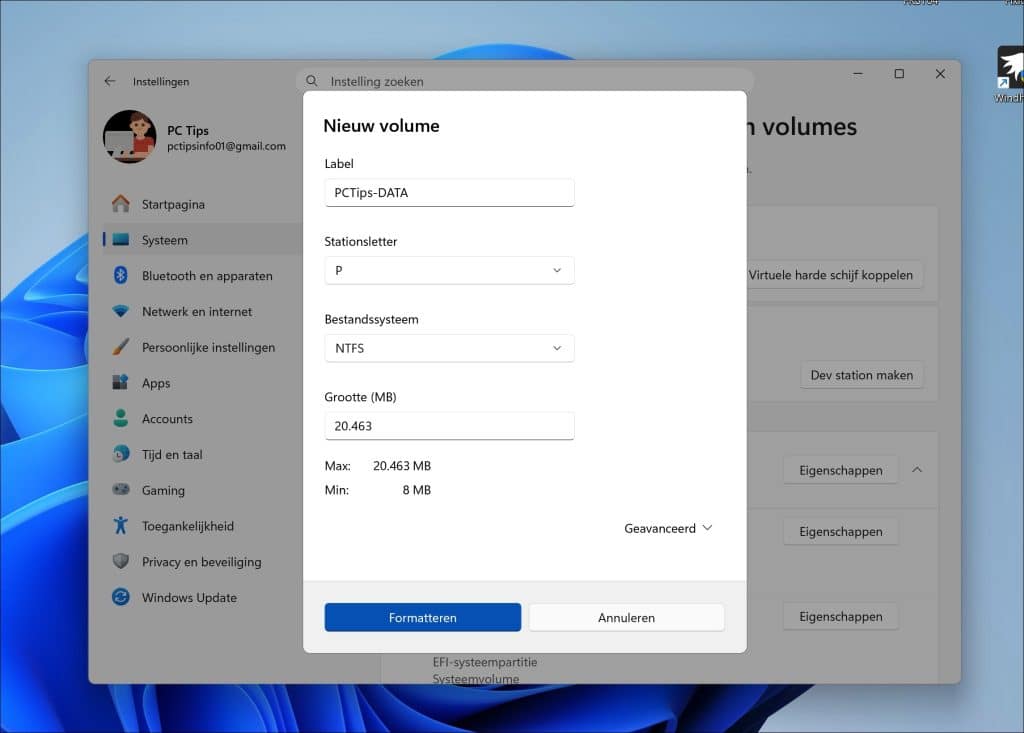1024x733 pixels.
Task: Click the Tijd en taal globe icon
Action: pyautogui.click(x=121, y=454)
